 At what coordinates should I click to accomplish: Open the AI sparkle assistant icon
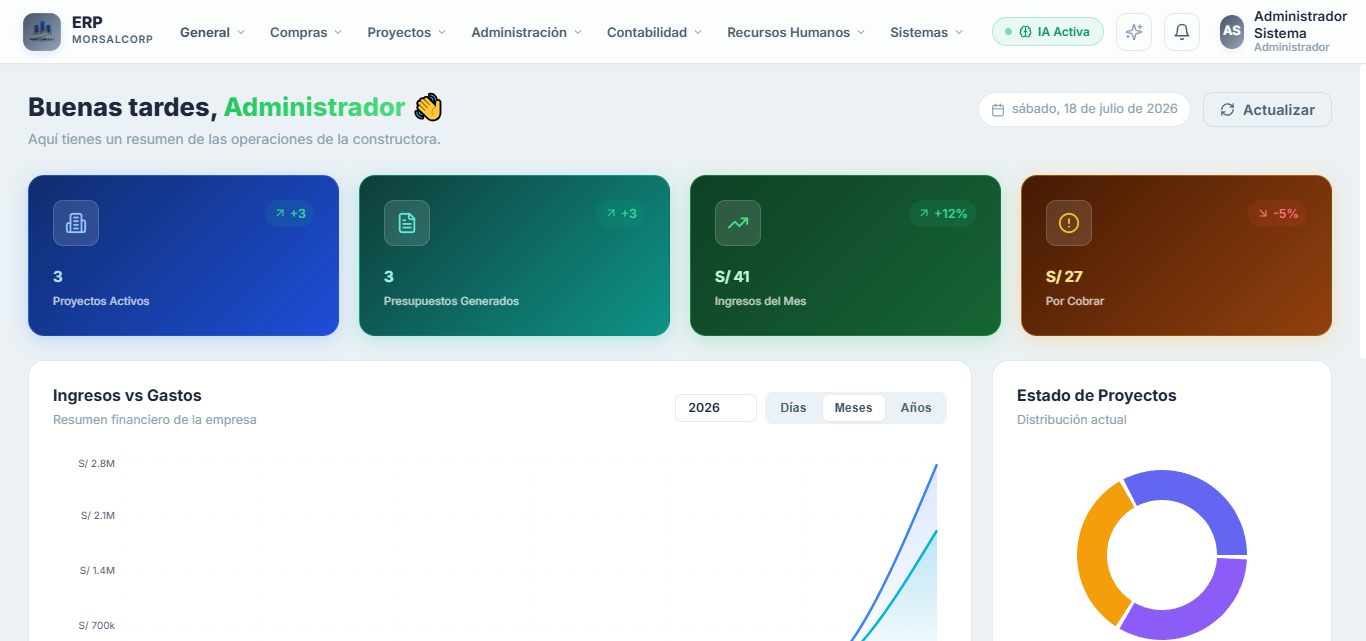pos(1134,32)
